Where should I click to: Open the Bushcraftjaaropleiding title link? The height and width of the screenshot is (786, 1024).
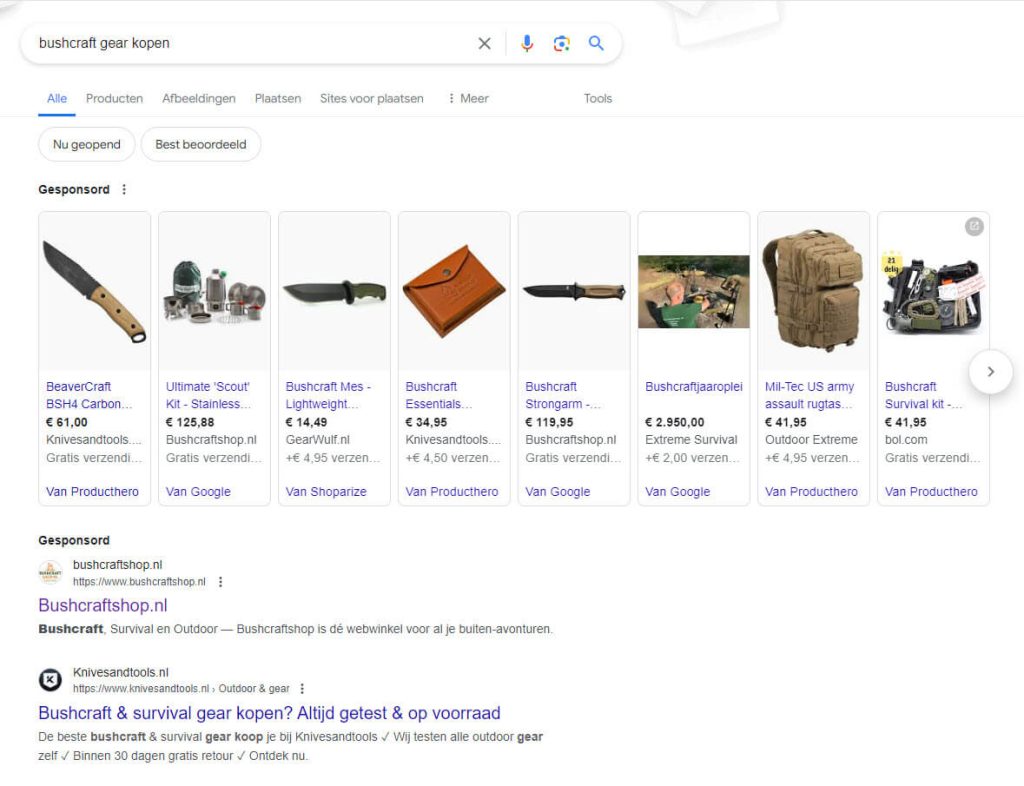click(694, 386)
